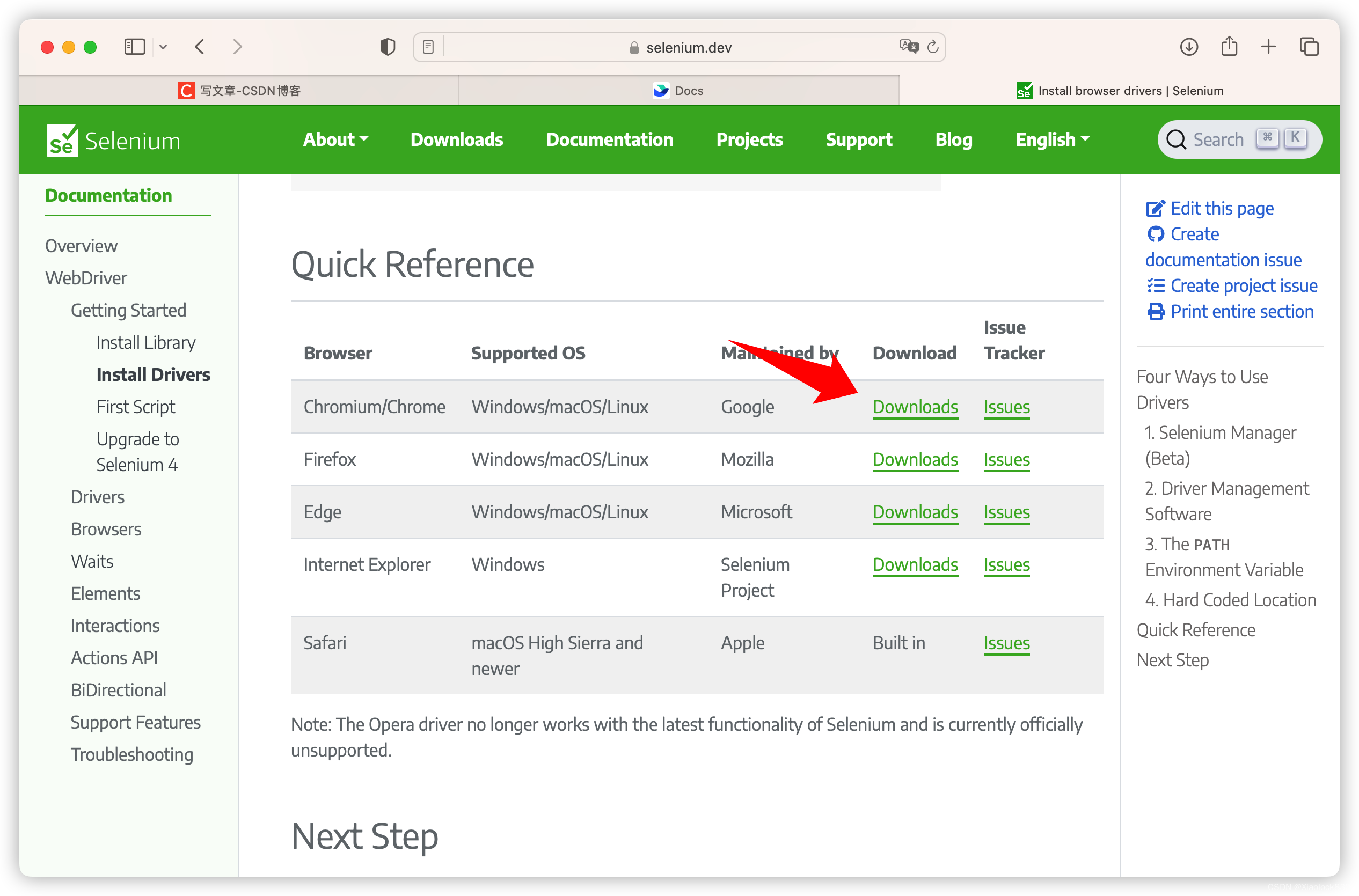Viewport: 1359px width, 896px height.
Task: Open Edge Issues link
Action: click(x=1006, y=512)
